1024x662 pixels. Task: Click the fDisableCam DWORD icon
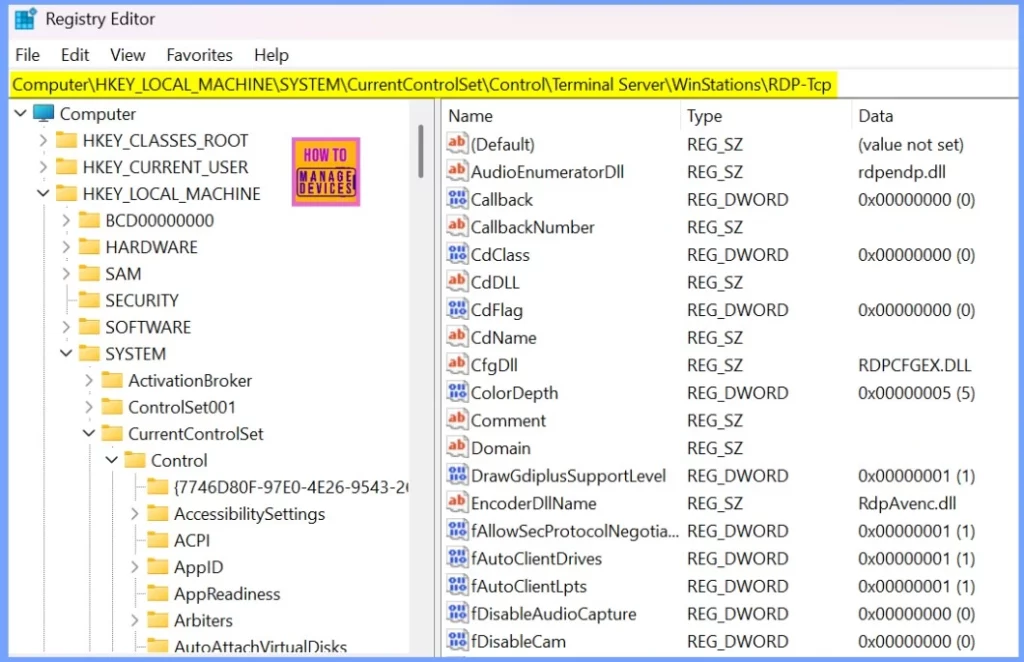pos(457,640)
